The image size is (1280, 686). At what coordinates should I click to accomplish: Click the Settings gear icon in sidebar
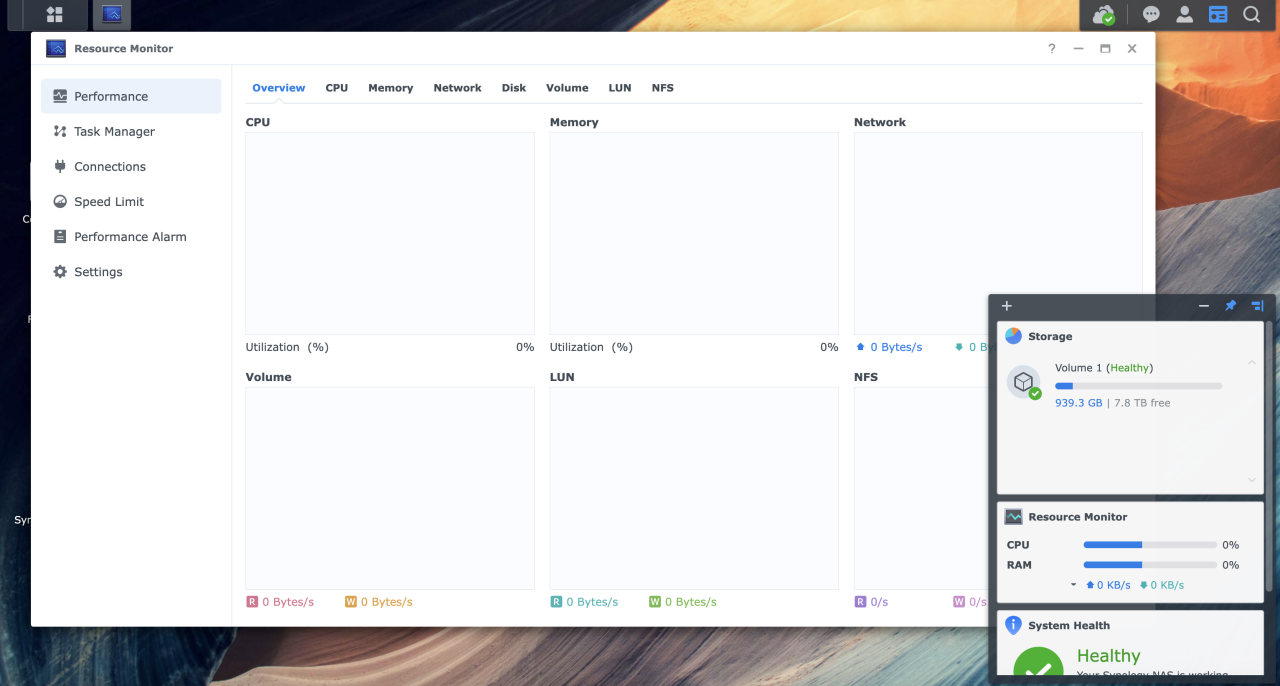(60, 271)
